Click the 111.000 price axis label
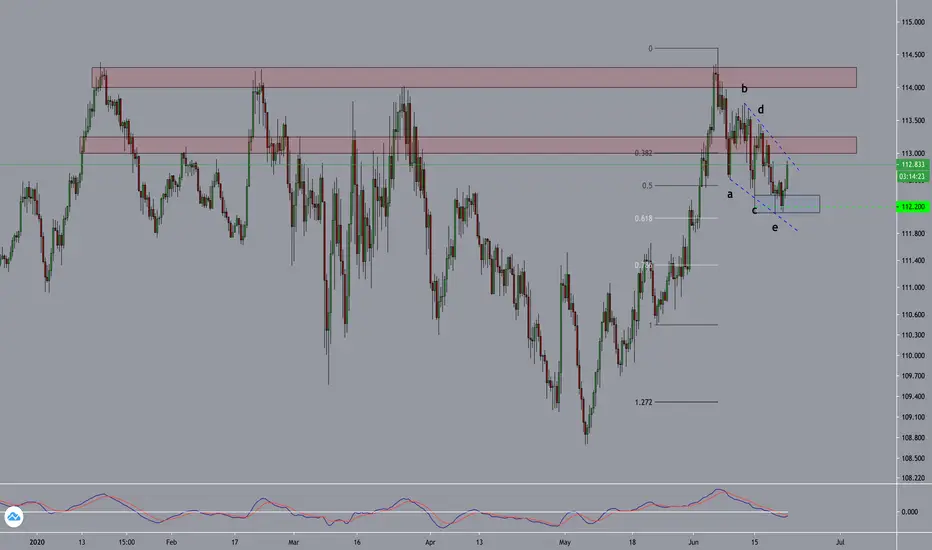The height and width of the screenshot is (550, 932). click(912, 287)
